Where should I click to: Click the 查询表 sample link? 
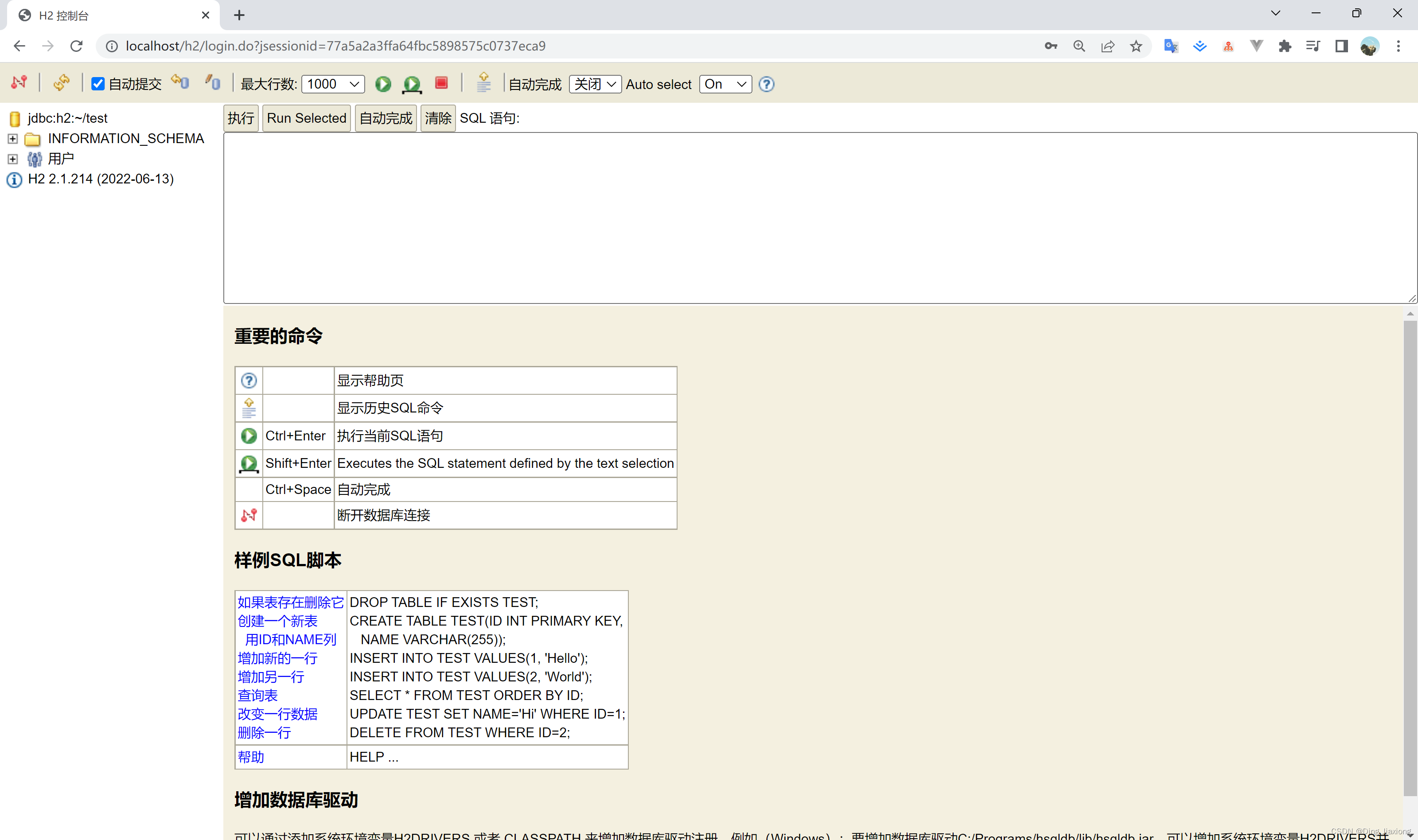257,695
